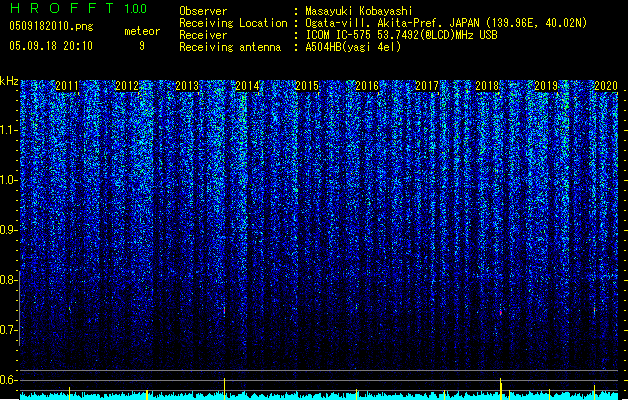Click the 0.8 frequency axis label
The width and height of the screenshot is (629, 400).
9,280
